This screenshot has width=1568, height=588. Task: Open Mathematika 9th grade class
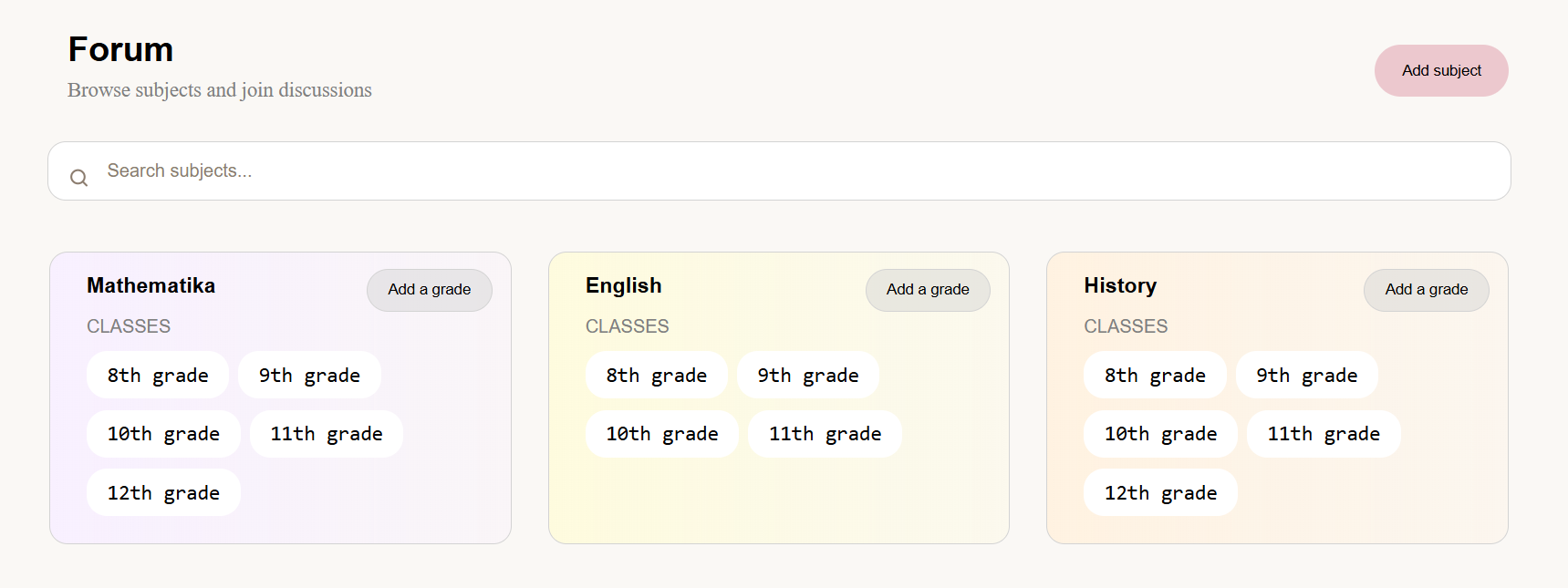point(309,376)
